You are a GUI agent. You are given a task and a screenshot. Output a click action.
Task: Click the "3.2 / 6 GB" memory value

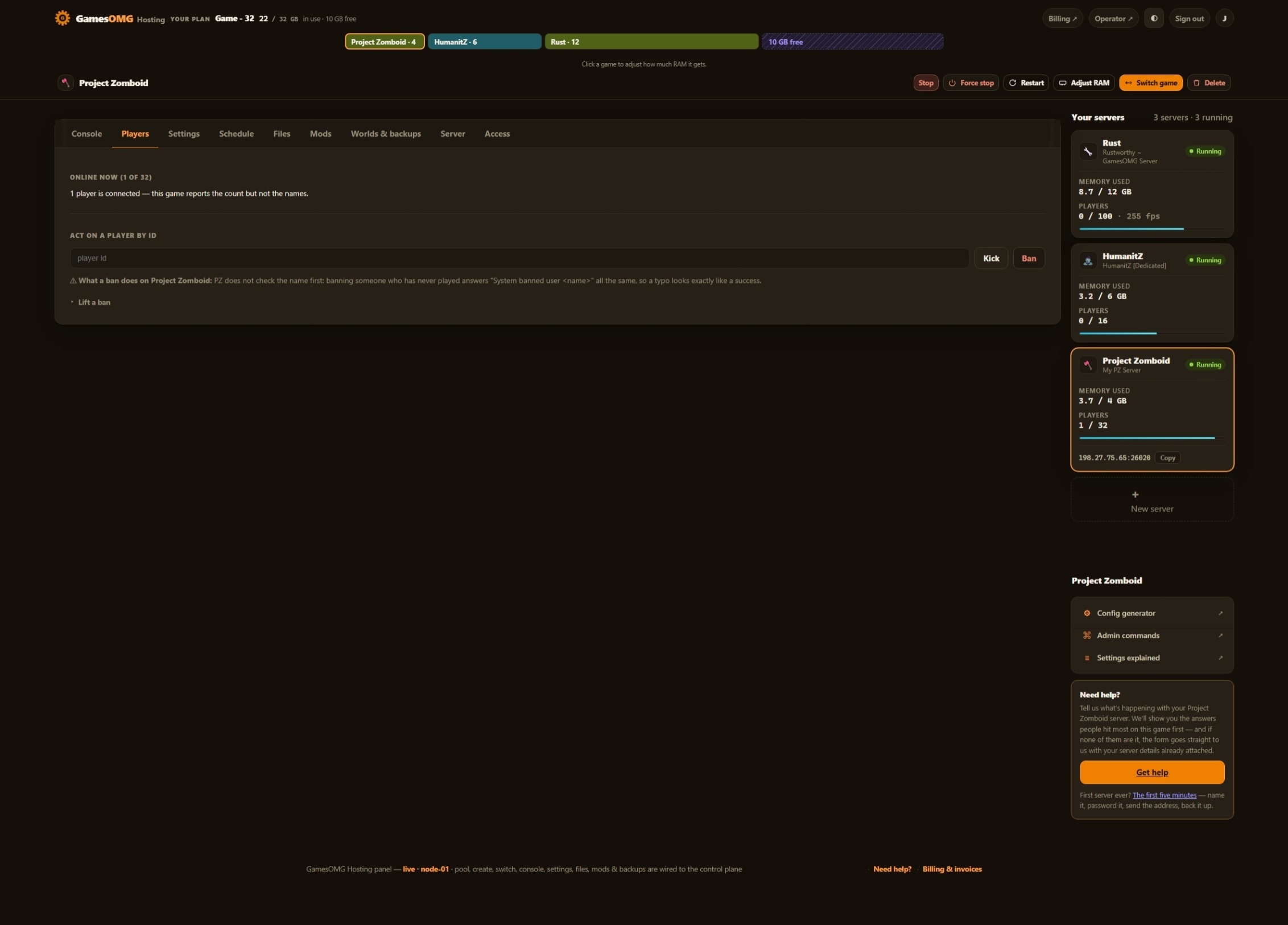(1103, 296)
